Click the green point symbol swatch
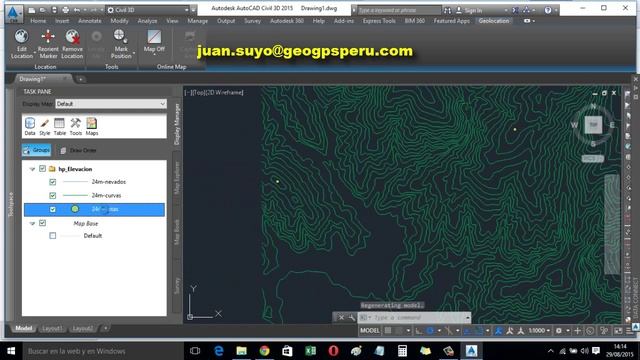Image resolution: width=640 pixels, height=360 pixels. (x=75, y=209)
